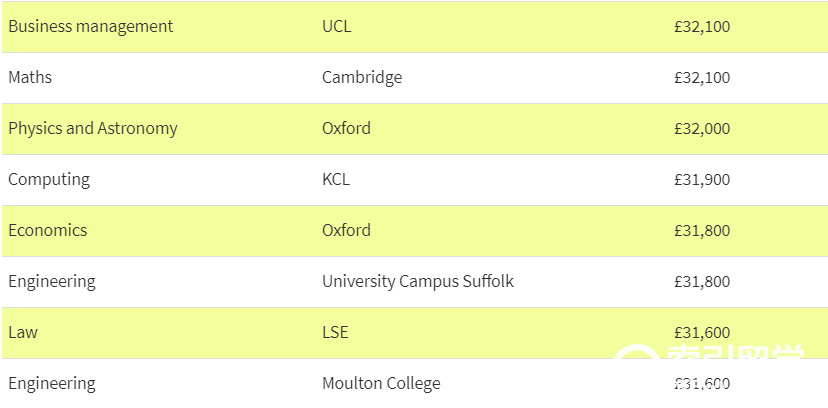This screenshot has height=408, width=828.
Task: Click the £31,900 salary value
Action: [702, 180]
